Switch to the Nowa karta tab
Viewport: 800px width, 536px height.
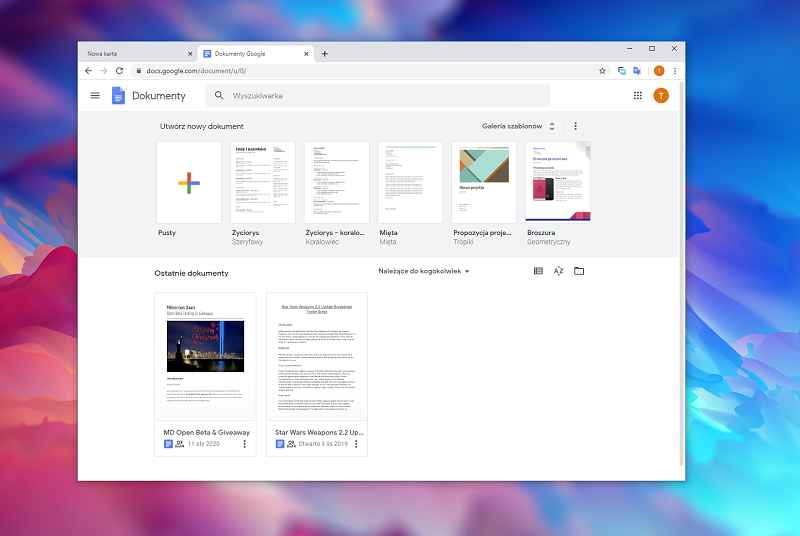(137, 54)
